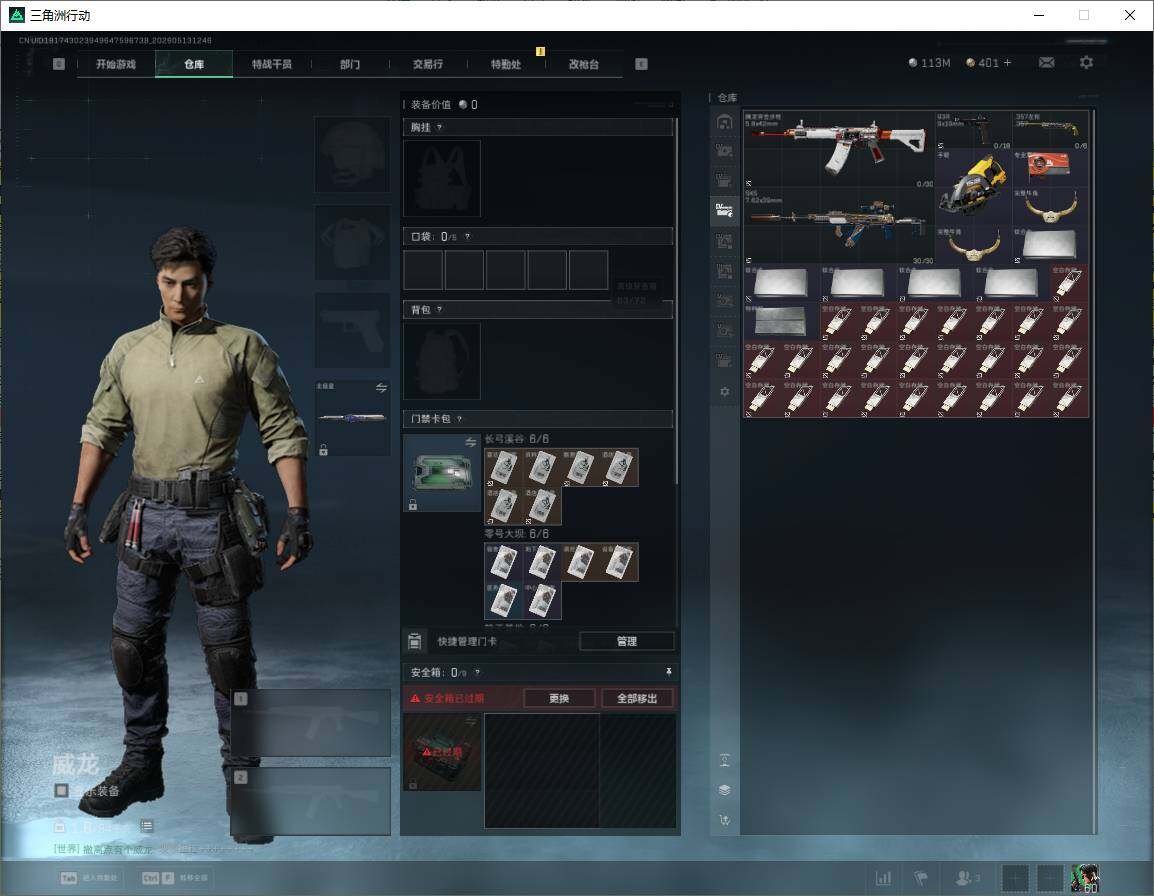Select the yellow circular saw item

[x=973, y=188]
